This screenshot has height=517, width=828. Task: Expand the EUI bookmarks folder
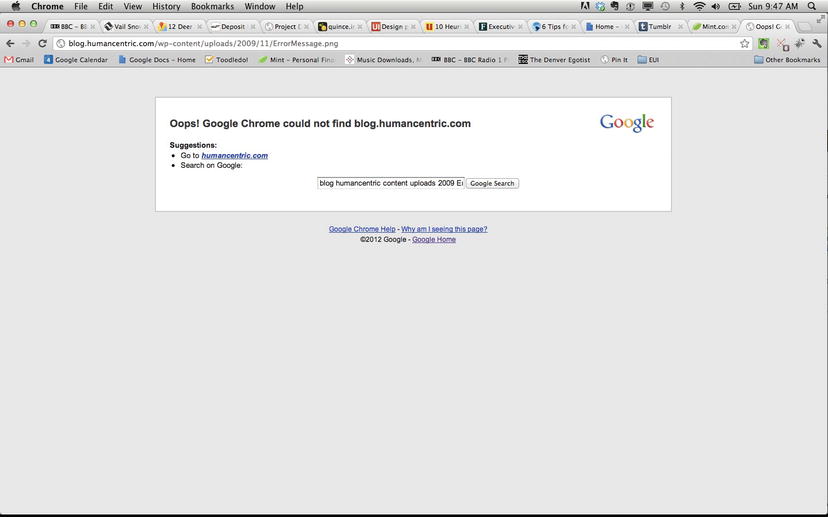coord(648,60)
